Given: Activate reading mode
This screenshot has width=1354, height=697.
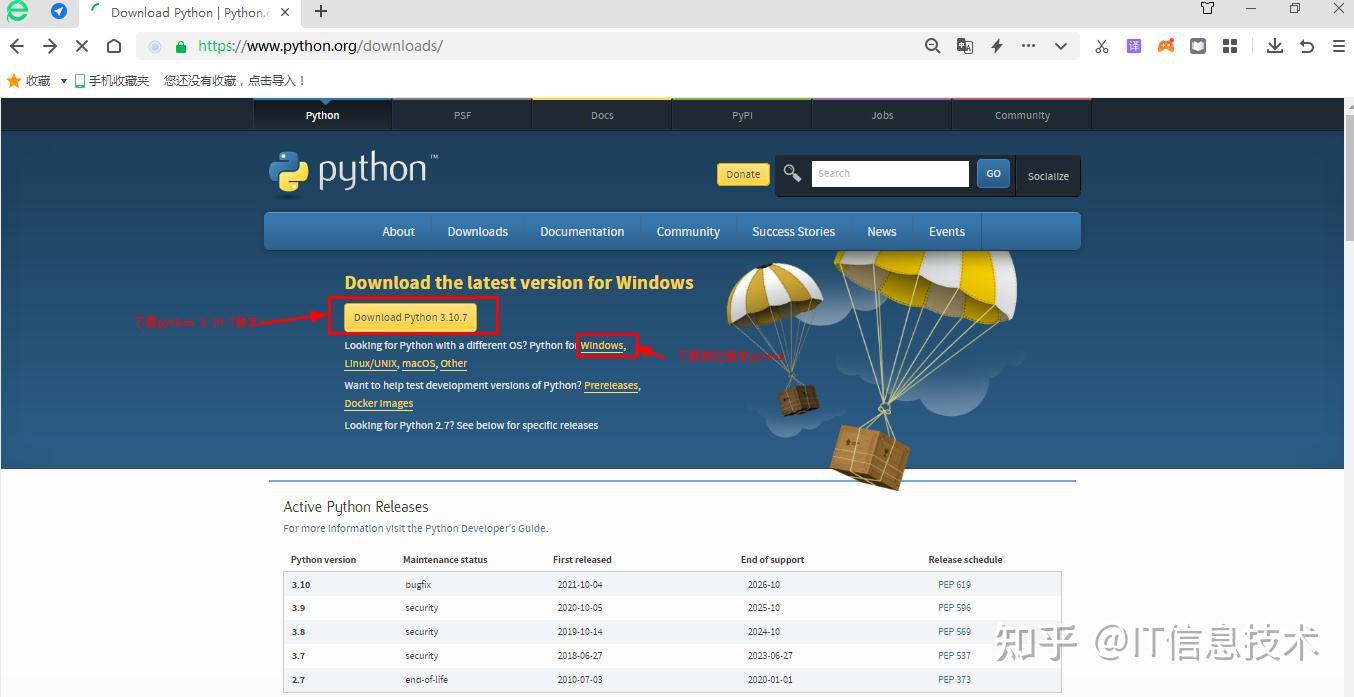Looking at the screenshot, I should (x=1197, y=46).
